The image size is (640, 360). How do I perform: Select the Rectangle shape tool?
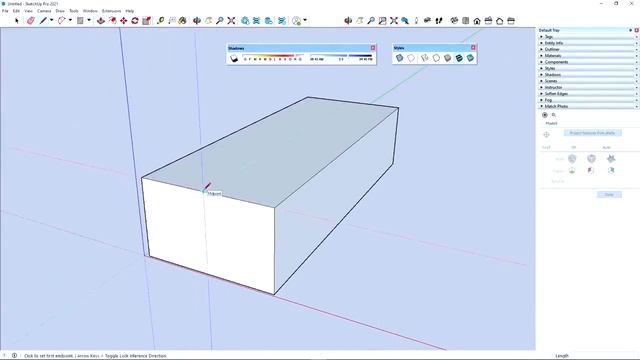pos(80,21)
